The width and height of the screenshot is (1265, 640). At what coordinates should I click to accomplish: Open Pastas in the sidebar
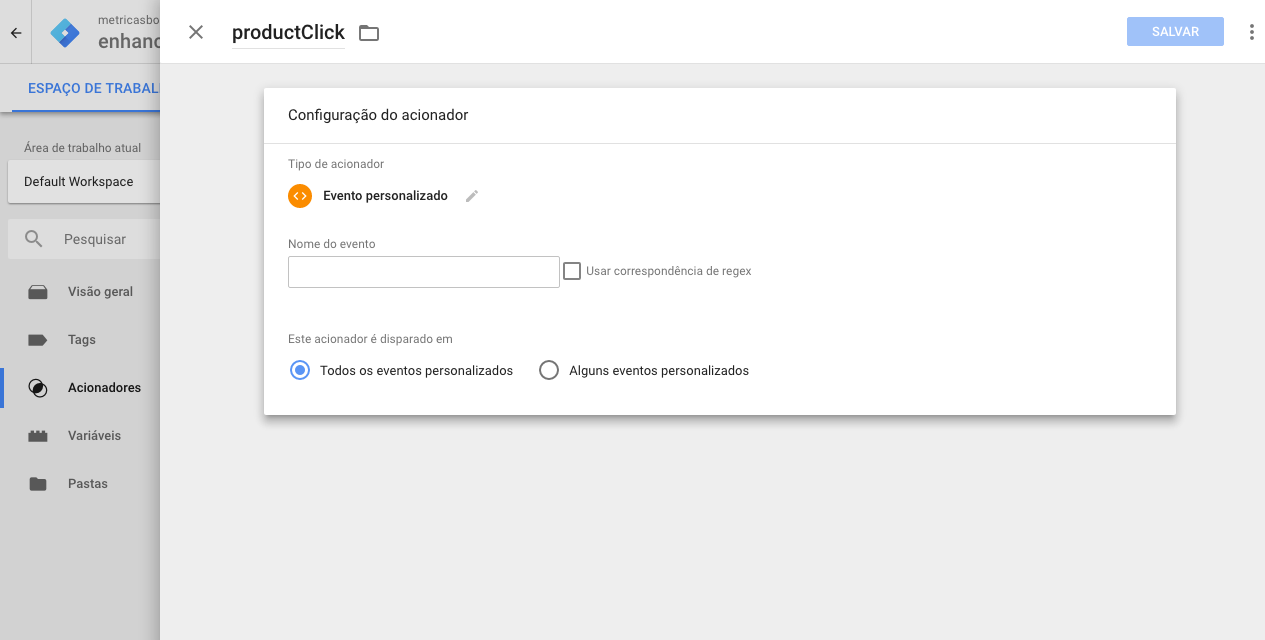coord(88,484)
